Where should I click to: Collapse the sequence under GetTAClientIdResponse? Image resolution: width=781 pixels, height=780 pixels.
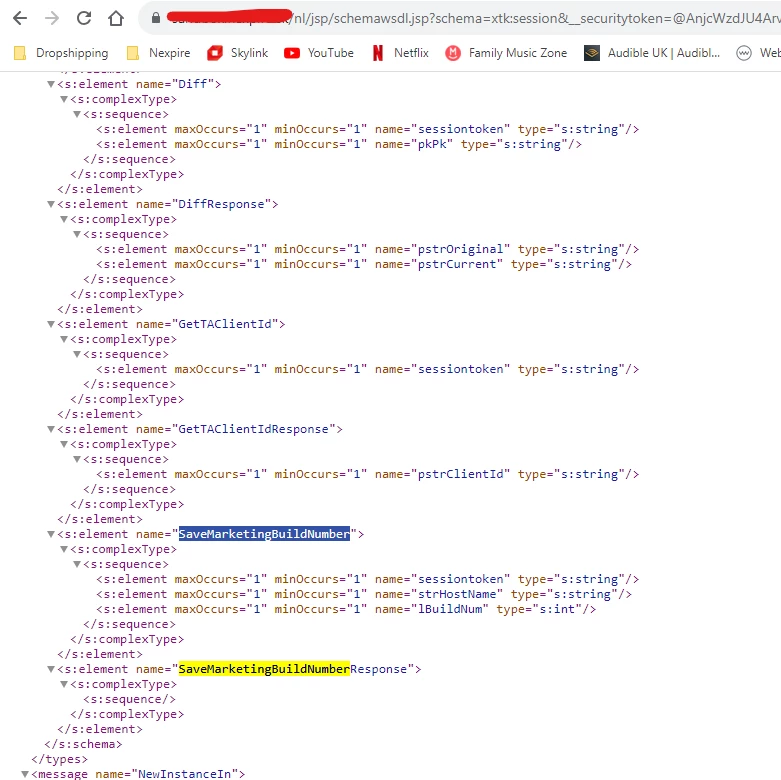(77, 459)
